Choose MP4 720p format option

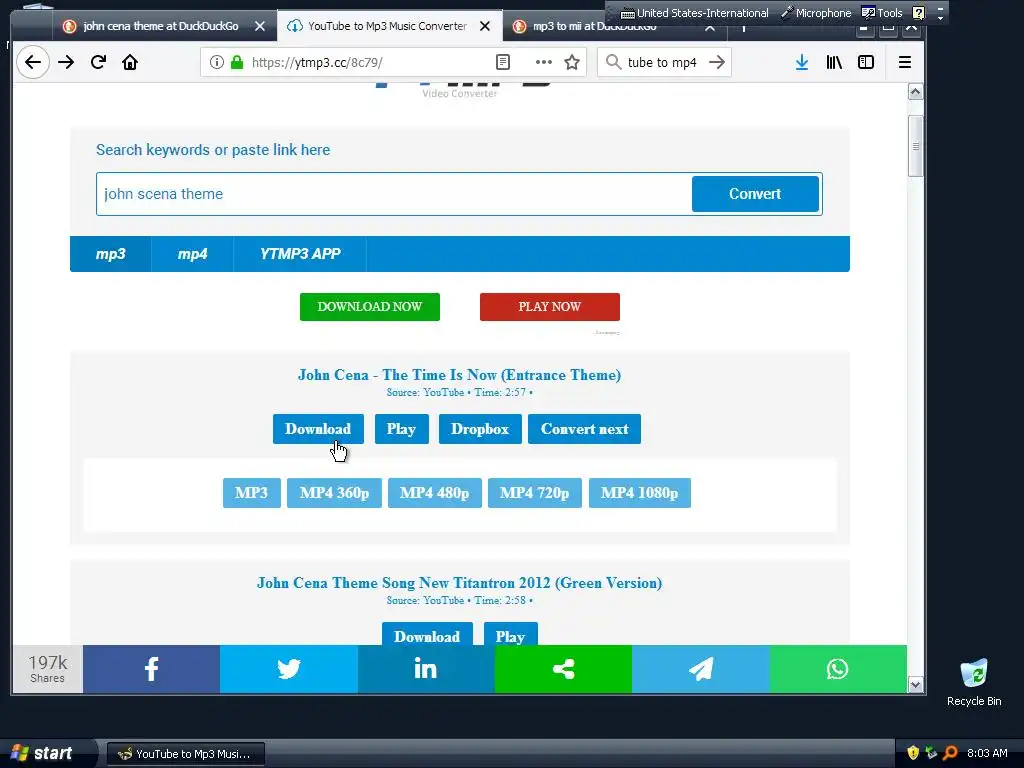point(534,493)
